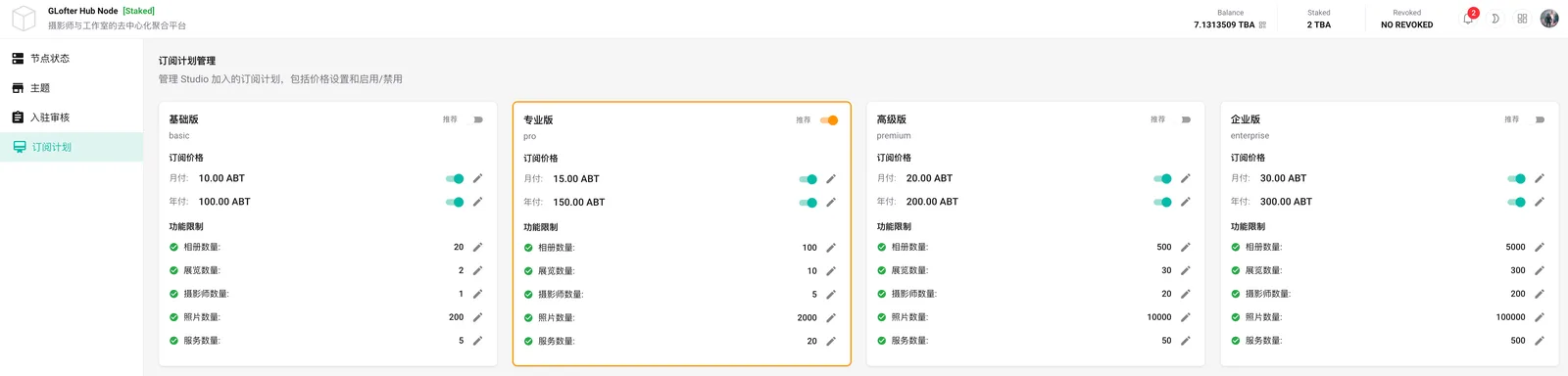Open 节点状态 in sidebar
This screenshot has width=1568, height=376.
(x=72, y=59)
